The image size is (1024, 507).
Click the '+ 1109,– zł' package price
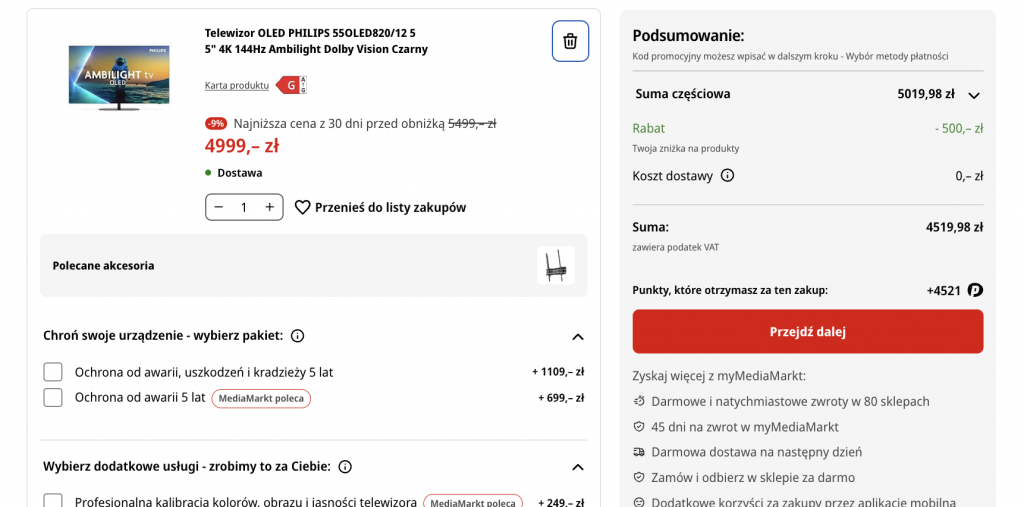point(558,372)
